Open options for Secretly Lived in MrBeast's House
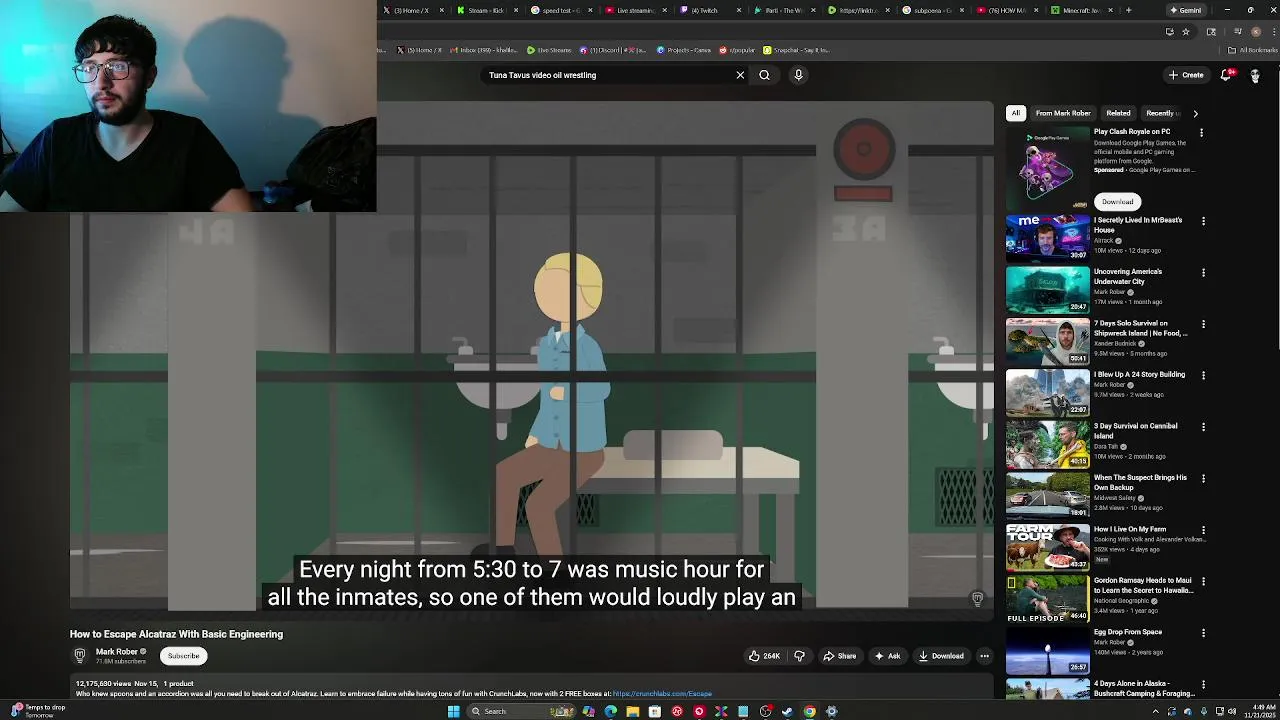This screenshot has width=1280, height=720. click(1203, 221)
